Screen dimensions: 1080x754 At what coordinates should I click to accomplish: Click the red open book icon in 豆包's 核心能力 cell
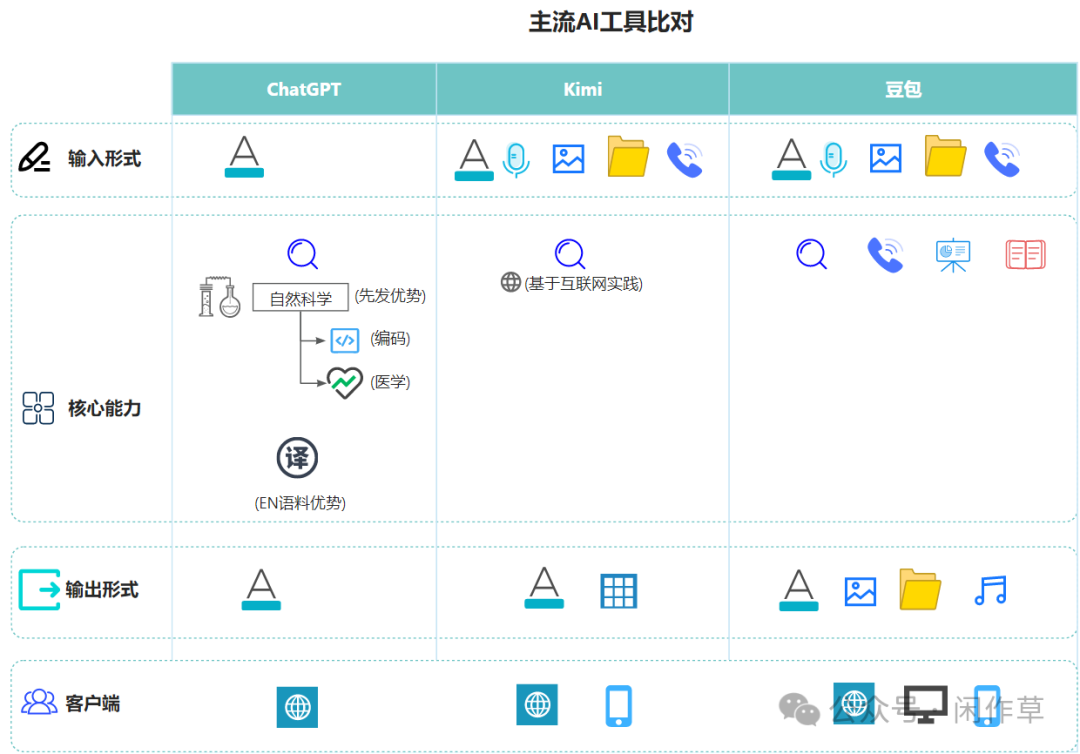[1026, 254]
